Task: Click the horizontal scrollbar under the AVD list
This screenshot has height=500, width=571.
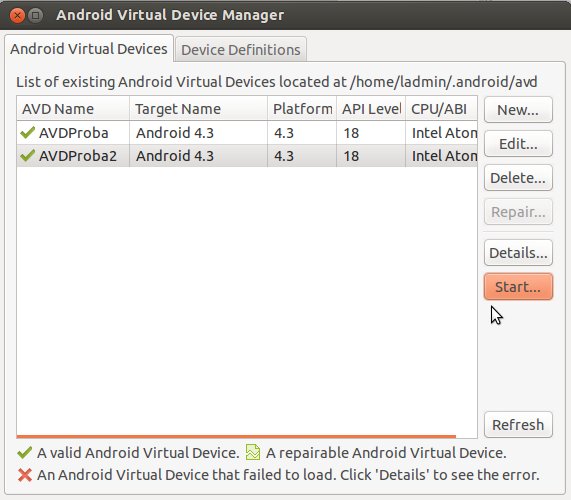Action: 236,436
